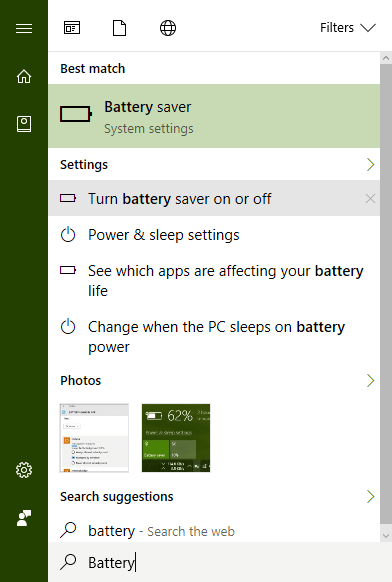Open Power & sleep settings
Image resolution: width=392 pixels, height=582 pixels.
(214, 235)
